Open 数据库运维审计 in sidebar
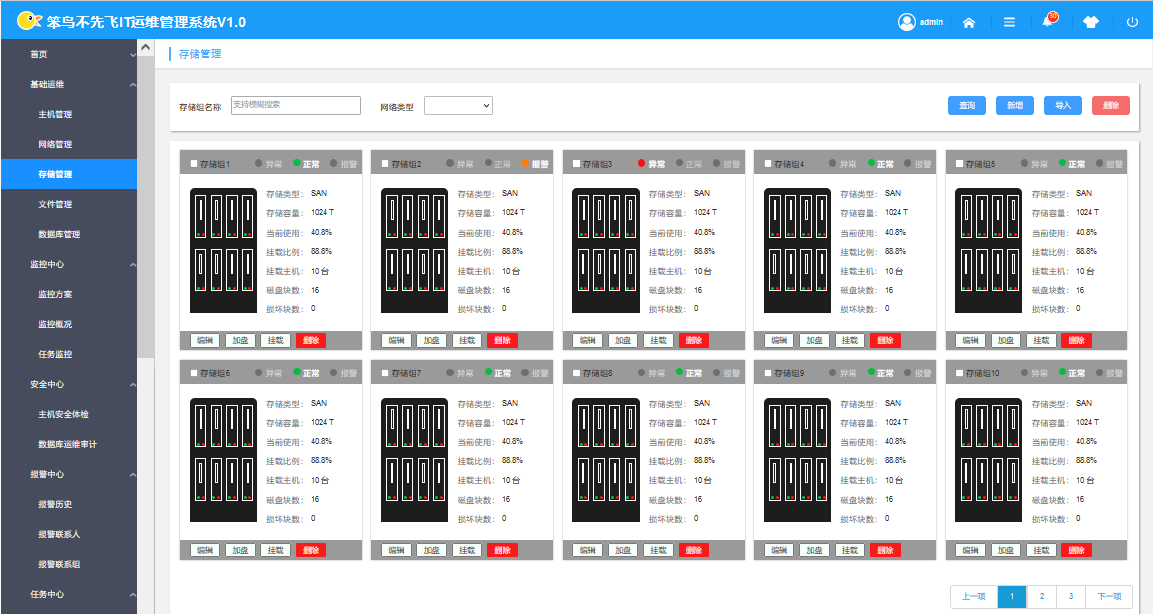This screenshot has height=614, width=1154. pyautogui.click(x=68, y=445)
